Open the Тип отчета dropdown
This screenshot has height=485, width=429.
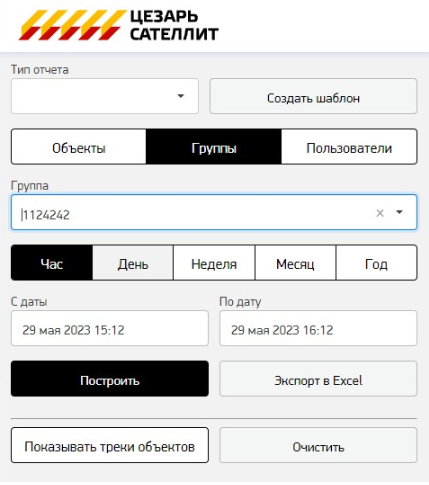click(105, 96)
